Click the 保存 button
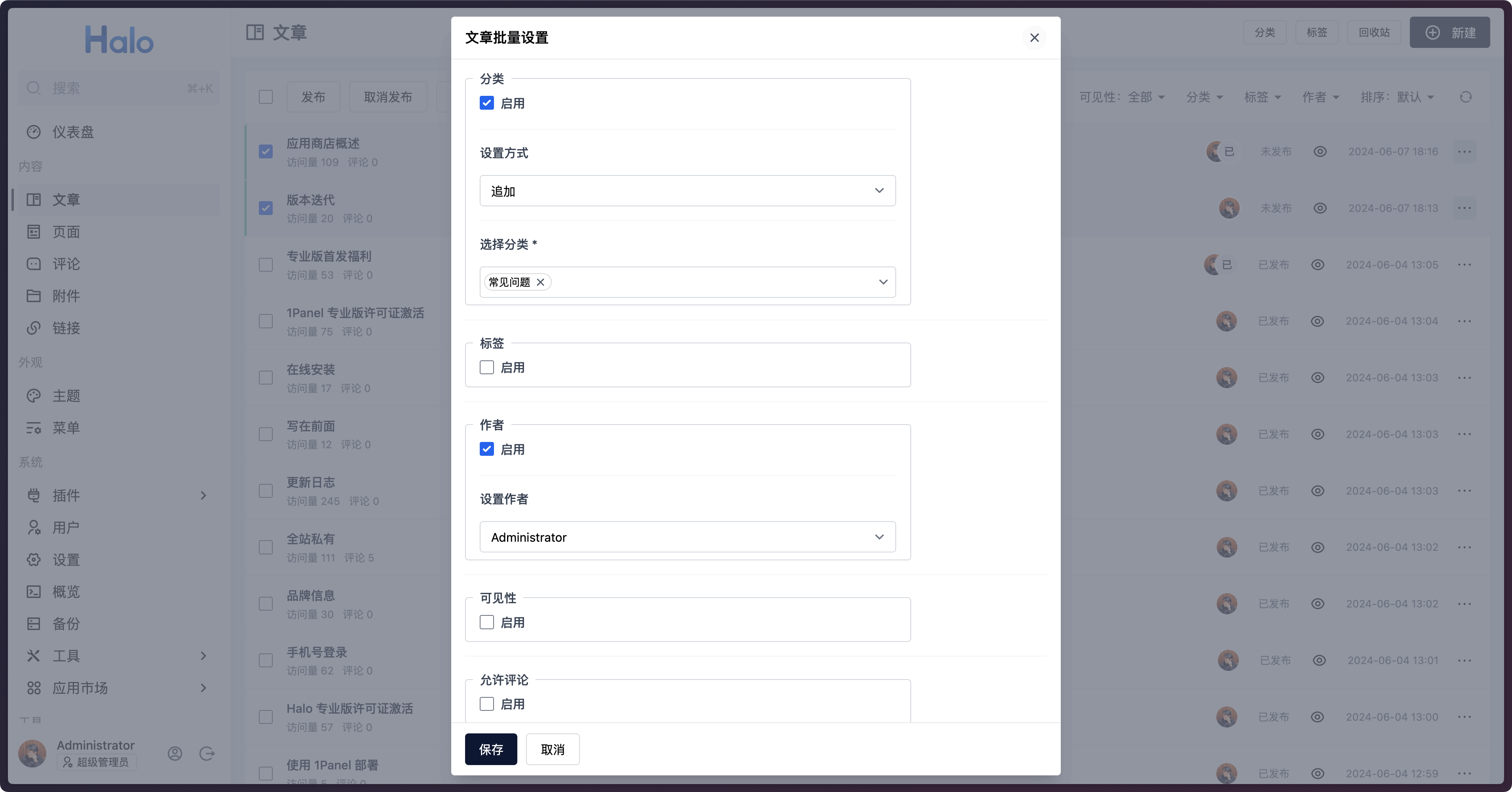 491,749
